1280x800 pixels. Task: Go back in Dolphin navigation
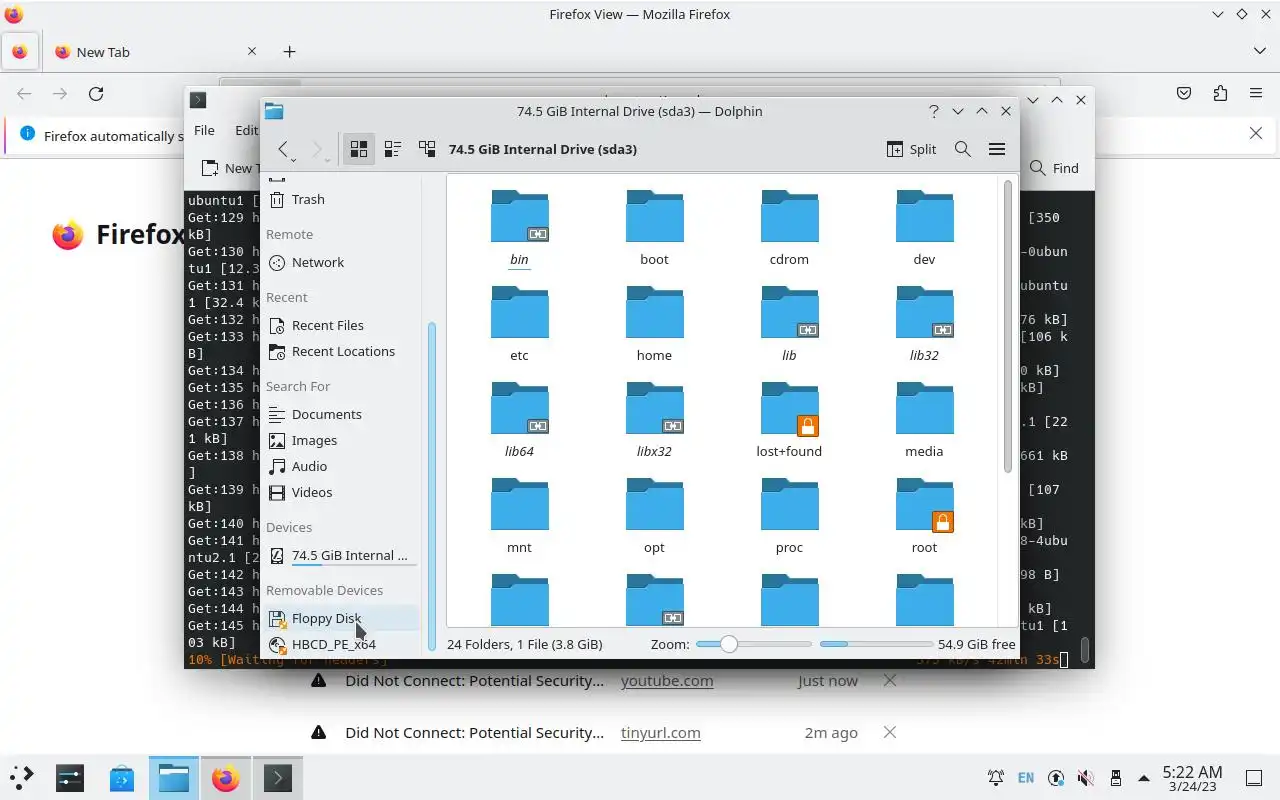coord(284,149)
